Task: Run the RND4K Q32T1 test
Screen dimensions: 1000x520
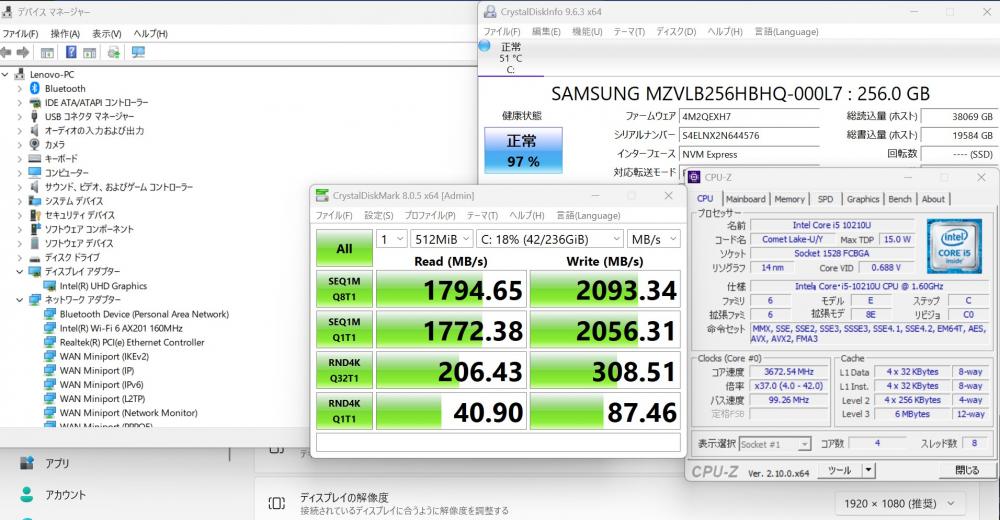Action: 344,371
